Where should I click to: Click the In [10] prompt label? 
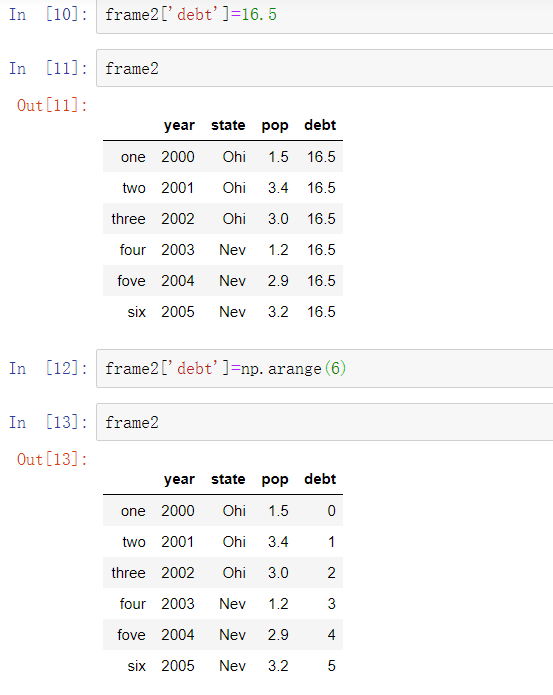(48, 15)
